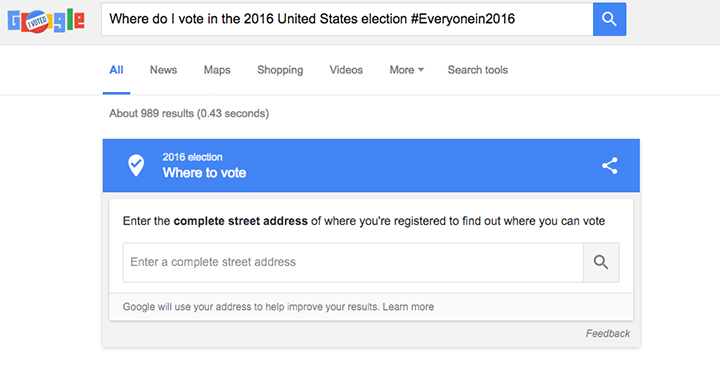Viewport: 720px width, 368px height.
Task: Click the Learn more link
Action: [x=408, y=307]
